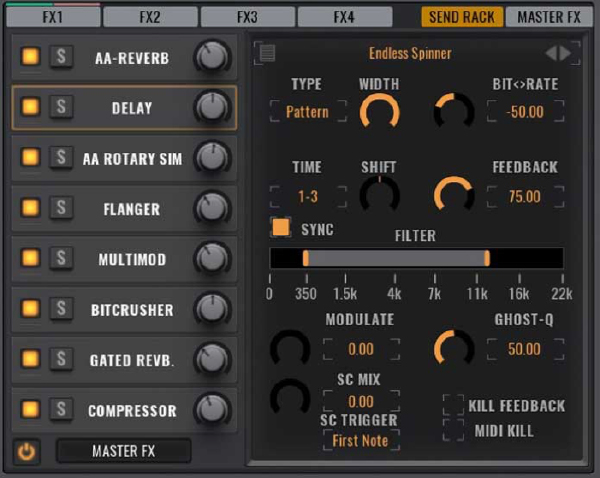Screen dimensions: 600x478
Task: Select the MULTIMOD effect name
Action: (132, 259)
